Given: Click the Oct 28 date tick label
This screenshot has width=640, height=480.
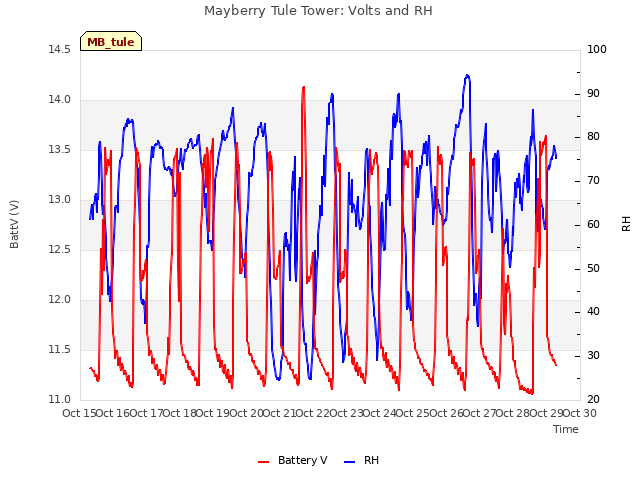Looking at the screenshot, I should [x=513, y=413].
